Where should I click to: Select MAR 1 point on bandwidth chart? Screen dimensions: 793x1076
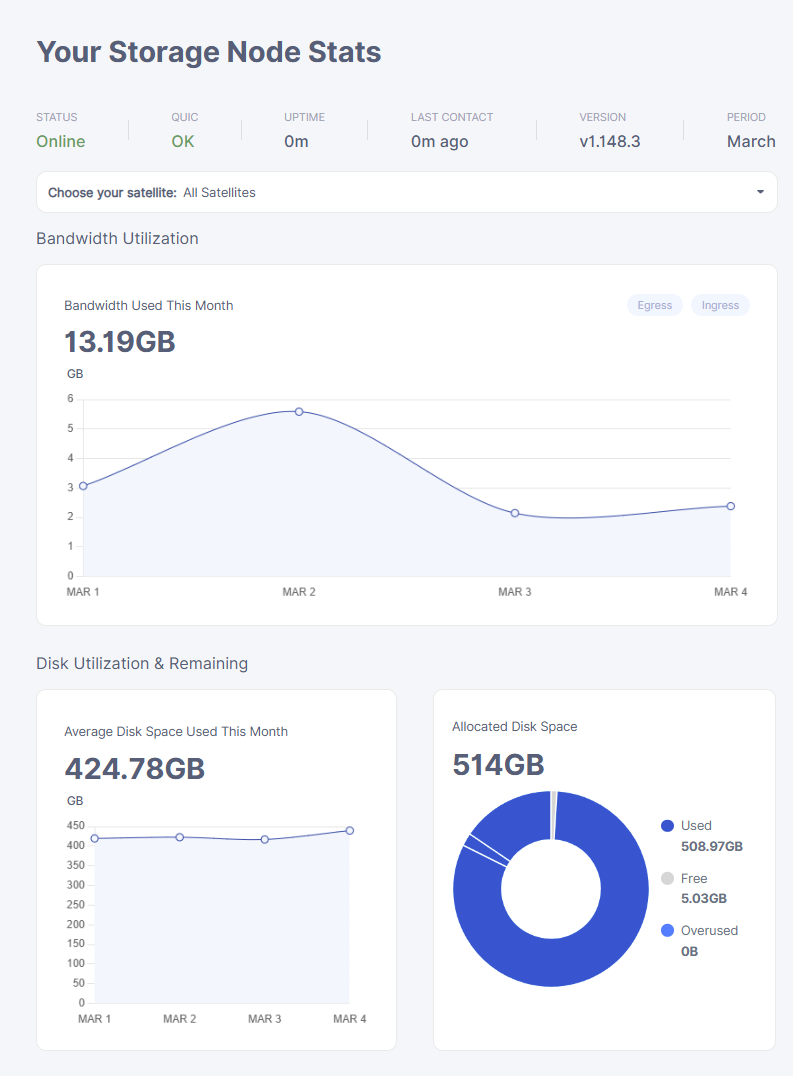[x=83, y=486]
